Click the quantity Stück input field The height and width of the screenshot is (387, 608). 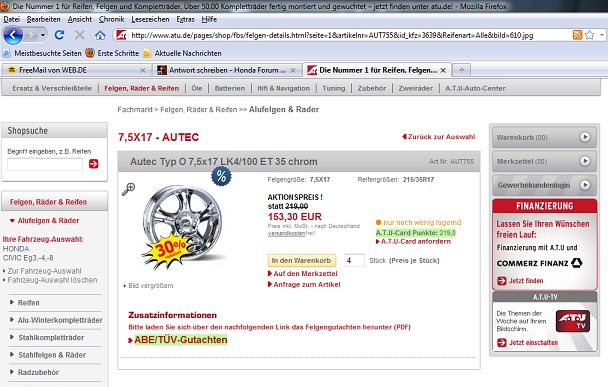click(x=354, y=261)
